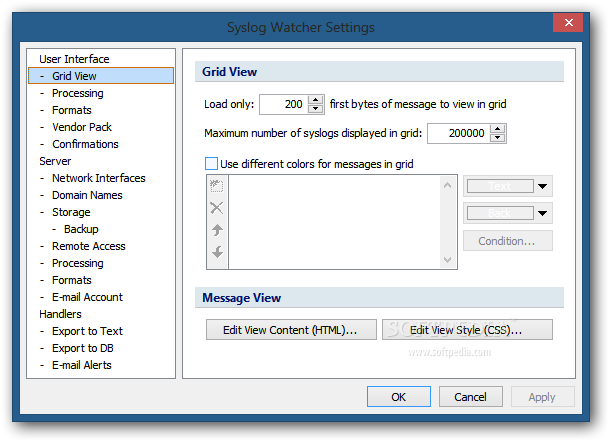
Task: Select Grid View in settings tree
Action: click(101, 76)
